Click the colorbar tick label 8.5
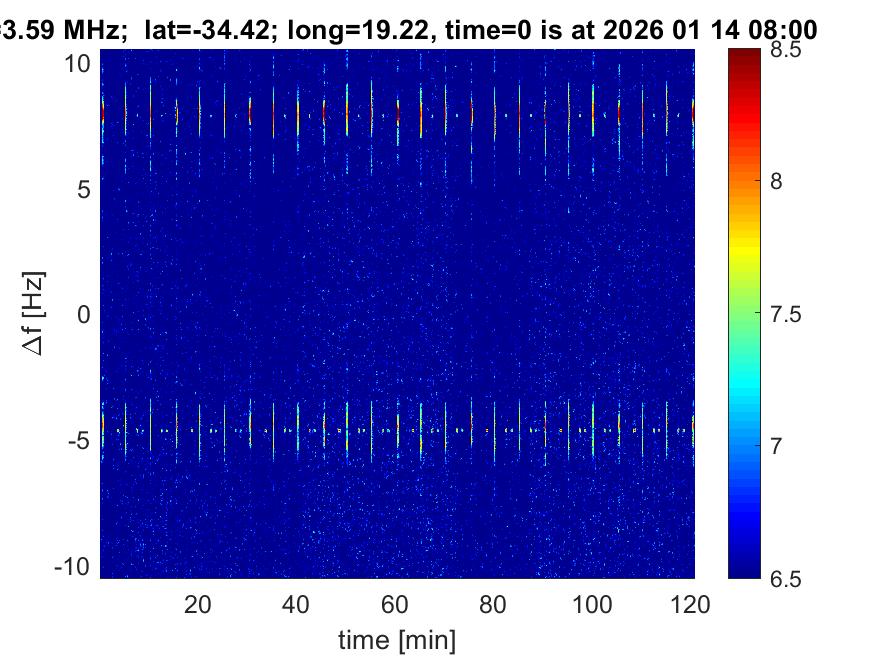 coord(793,51)
